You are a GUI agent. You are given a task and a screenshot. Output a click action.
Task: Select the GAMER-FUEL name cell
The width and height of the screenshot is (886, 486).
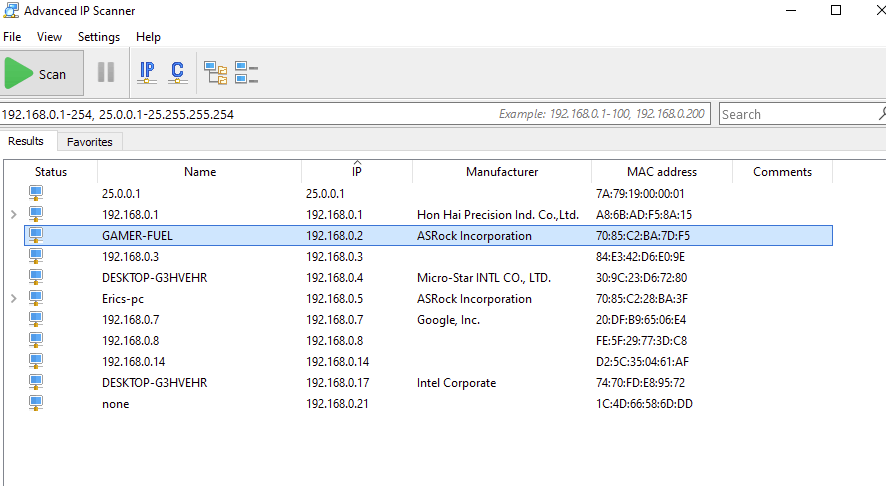(x=137, y=236)
